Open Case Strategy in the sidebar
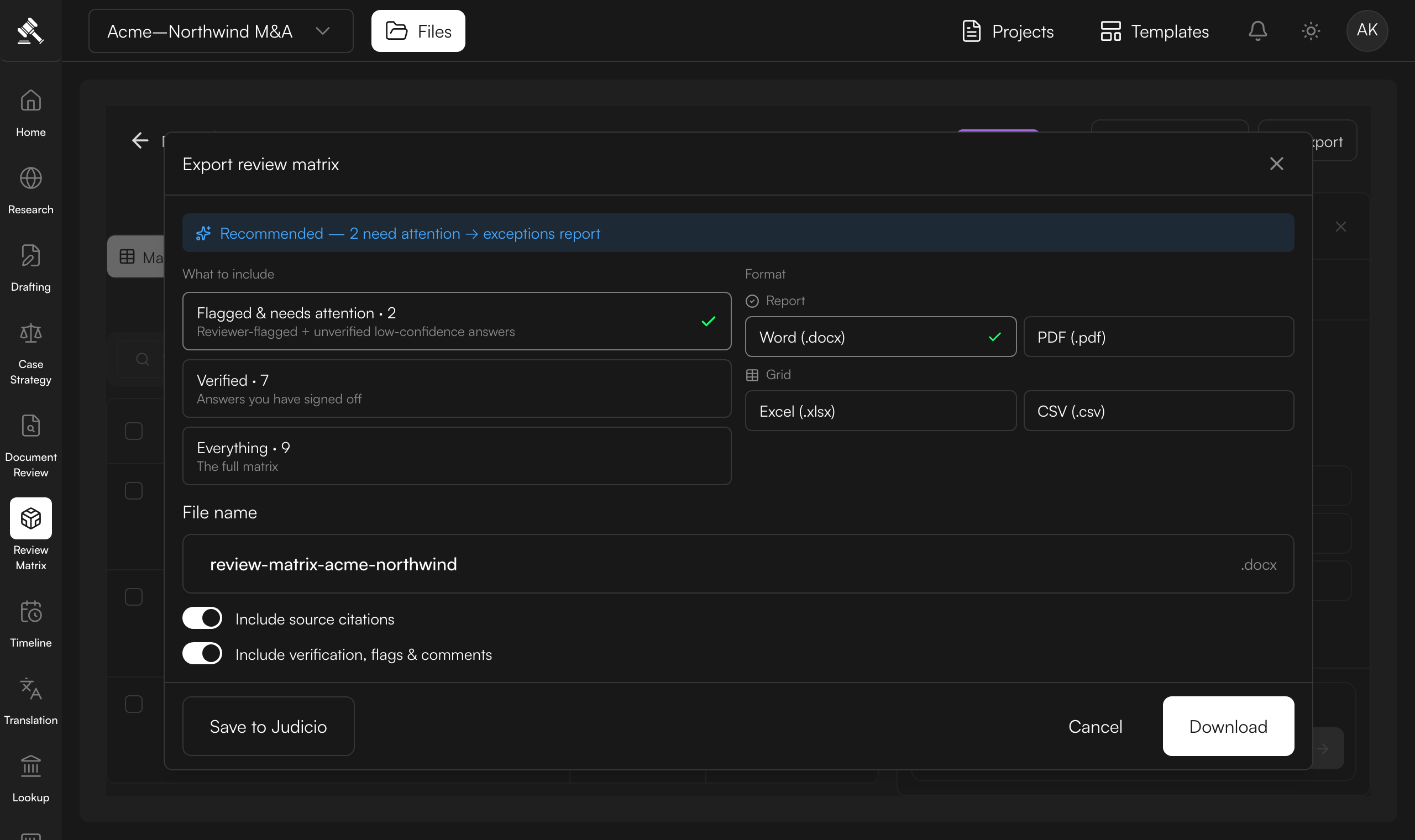Viewport: 1415px width, 840px height. [30, 354]
